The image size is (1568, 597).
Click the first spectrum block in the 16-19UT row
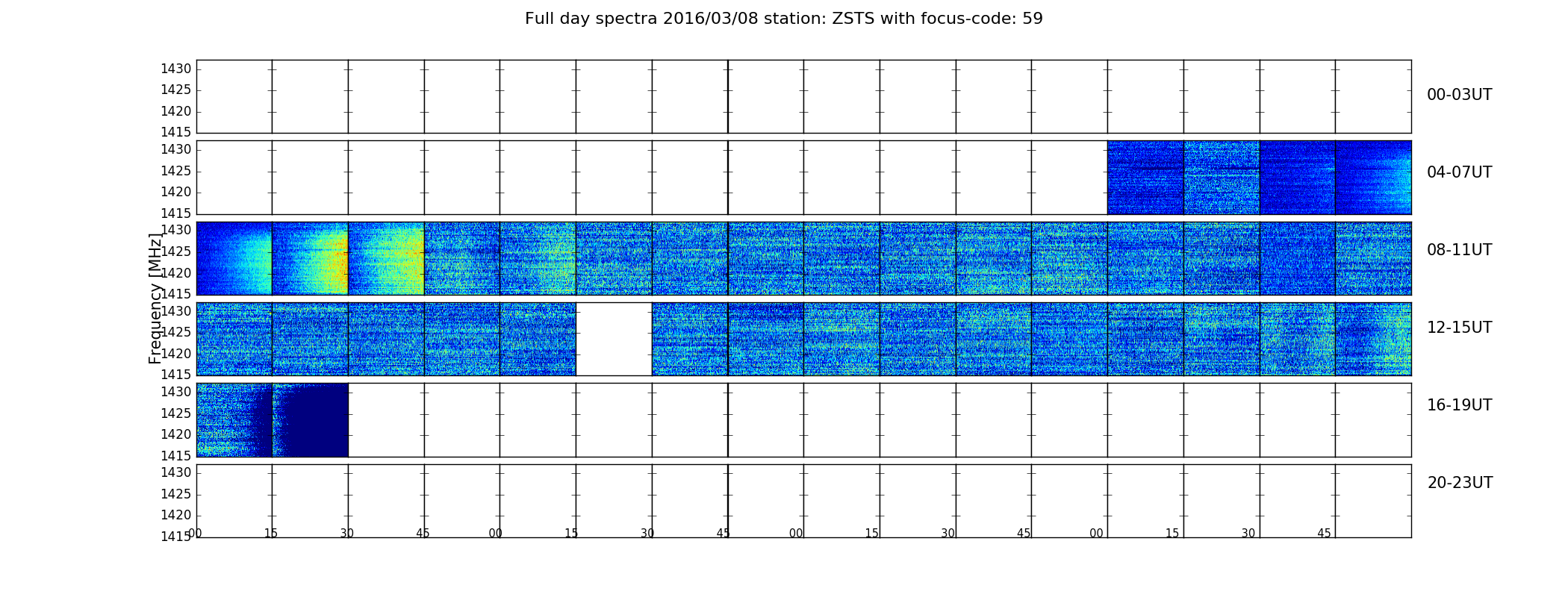click(234, 420)
